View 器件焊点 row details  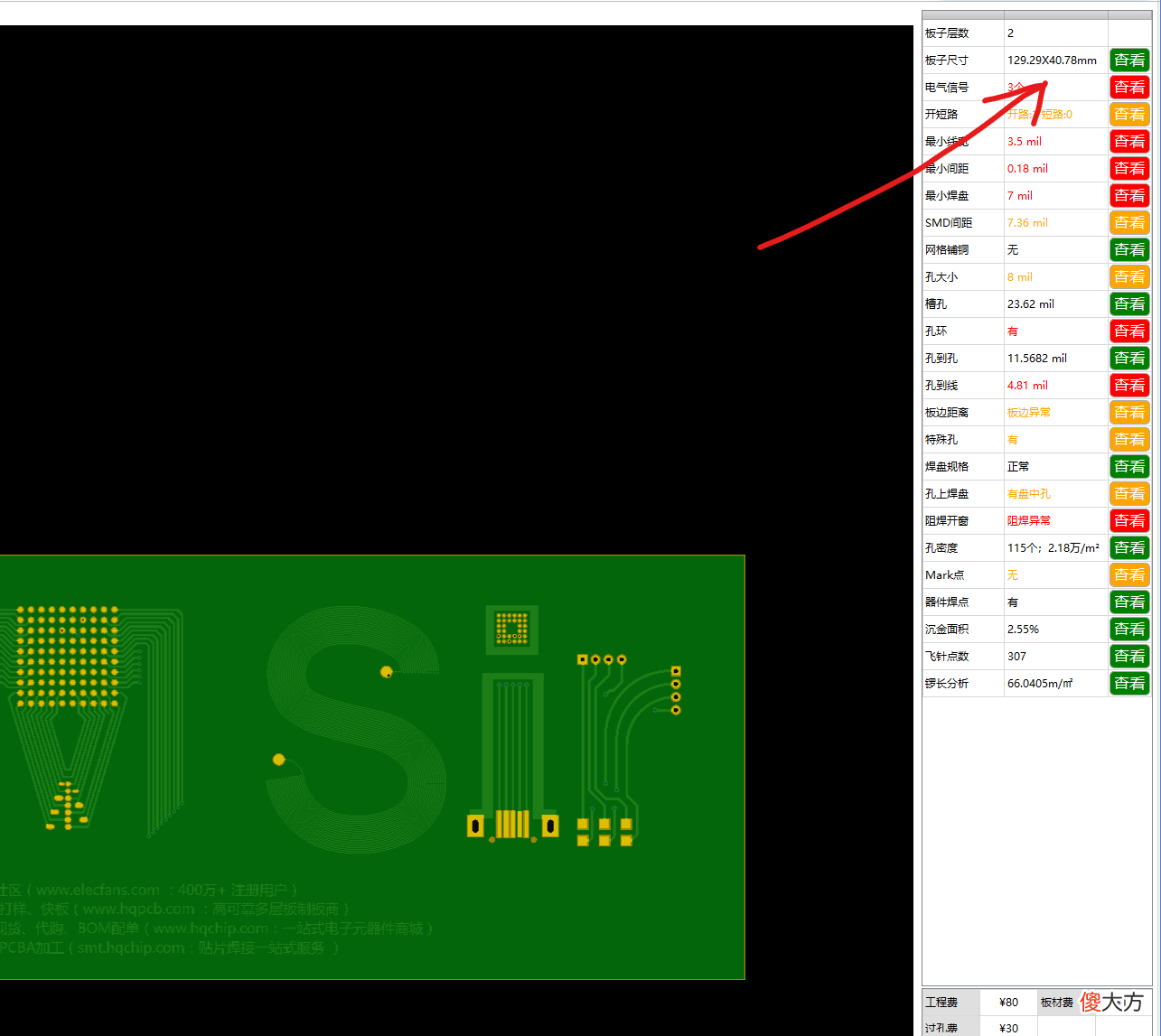click(x=1129, y=602)
